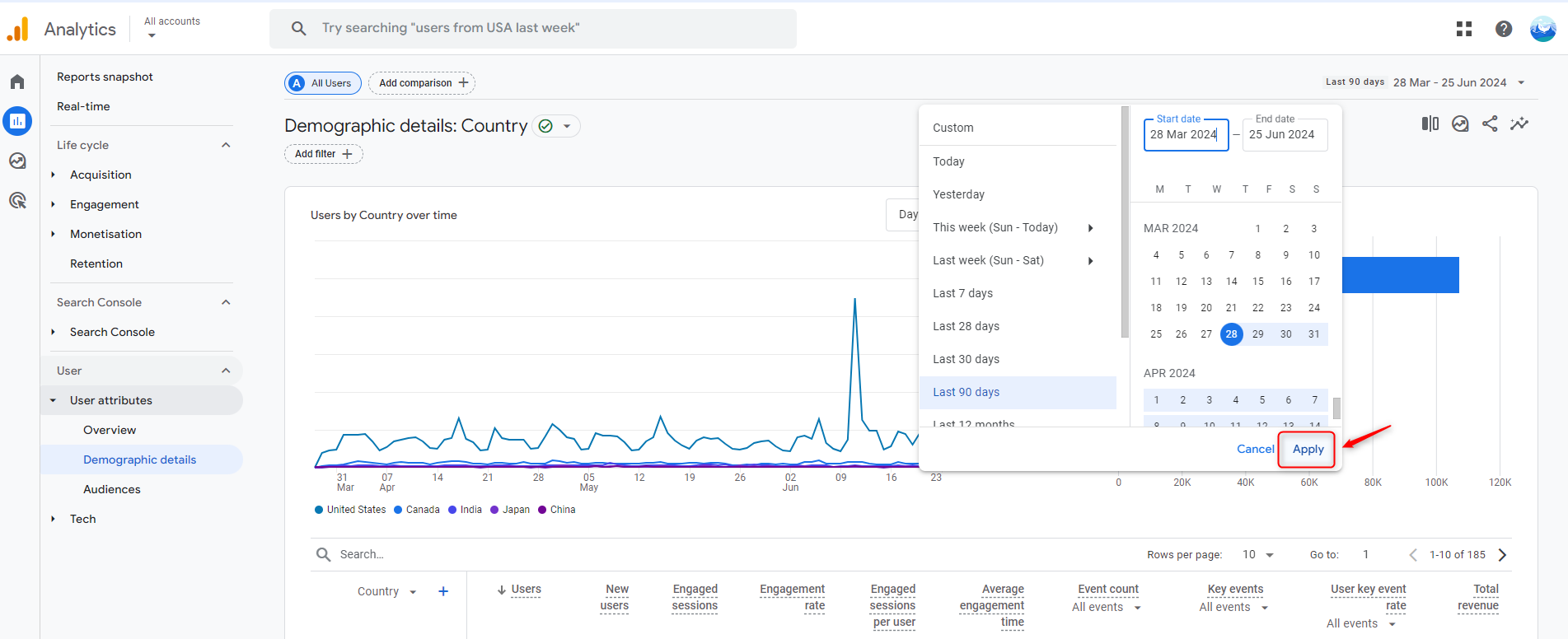Open the Explore icon in left rail

17,161
